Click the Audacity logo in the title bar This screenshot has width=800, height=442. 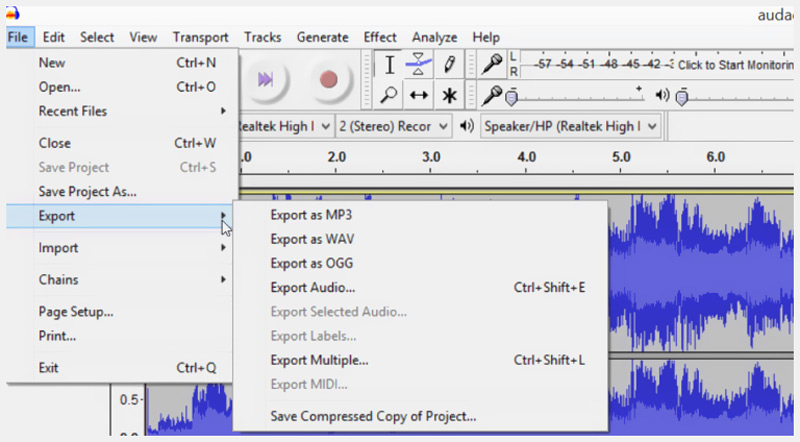[x=12, y=13]
